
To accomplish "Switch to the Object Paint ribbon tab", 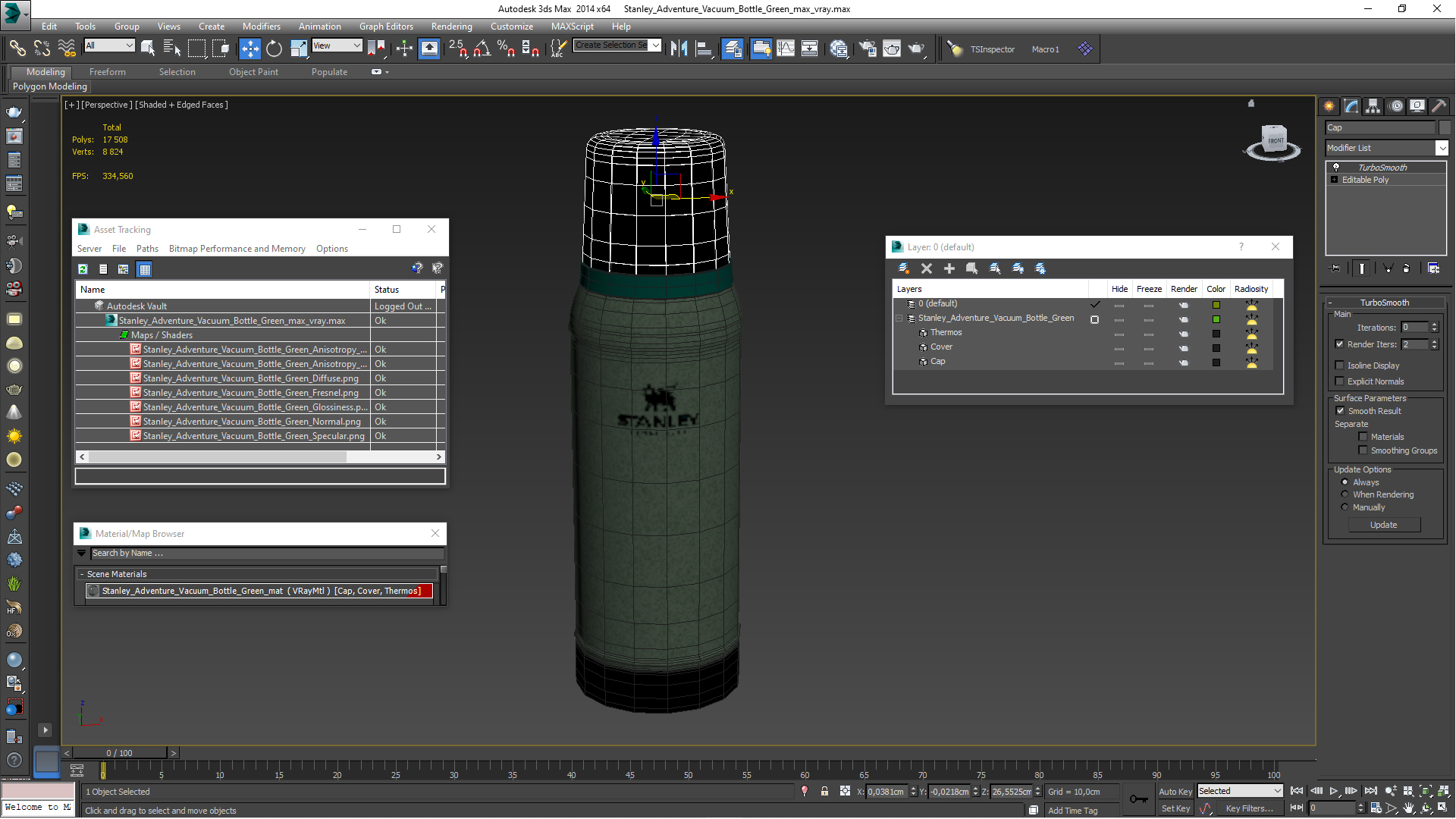I will click(253, 72).
